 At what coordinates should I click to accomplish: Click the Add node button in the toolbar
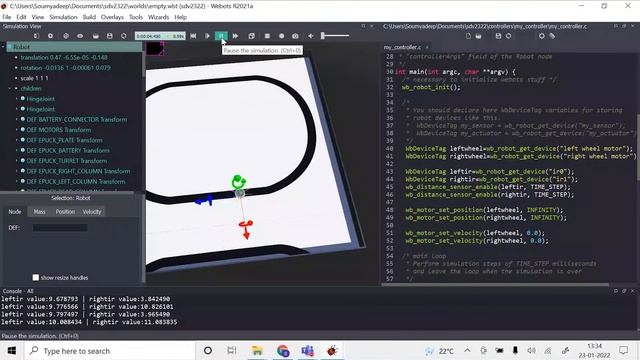pos(50,36)
